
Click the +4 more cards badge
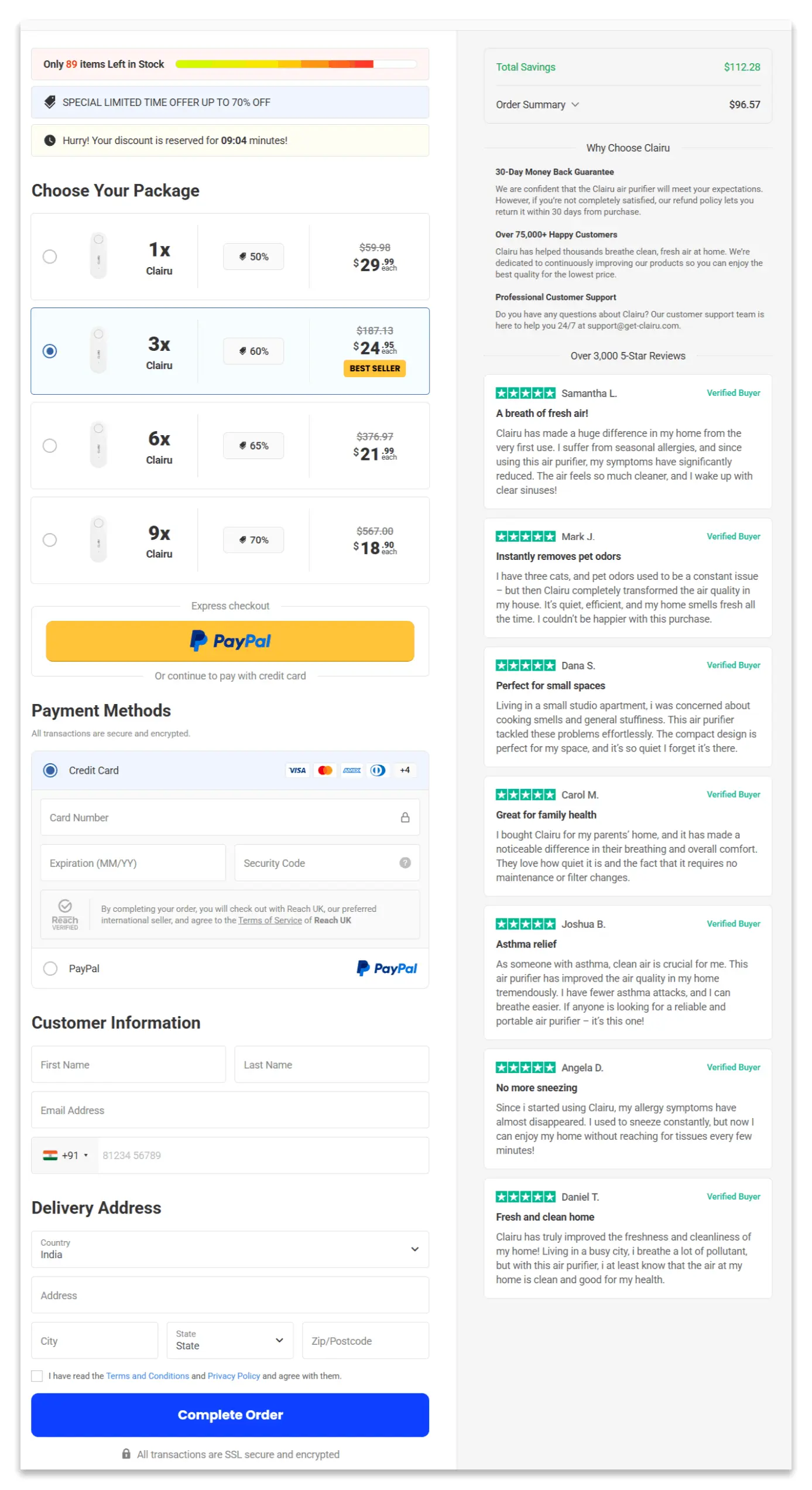405,770
